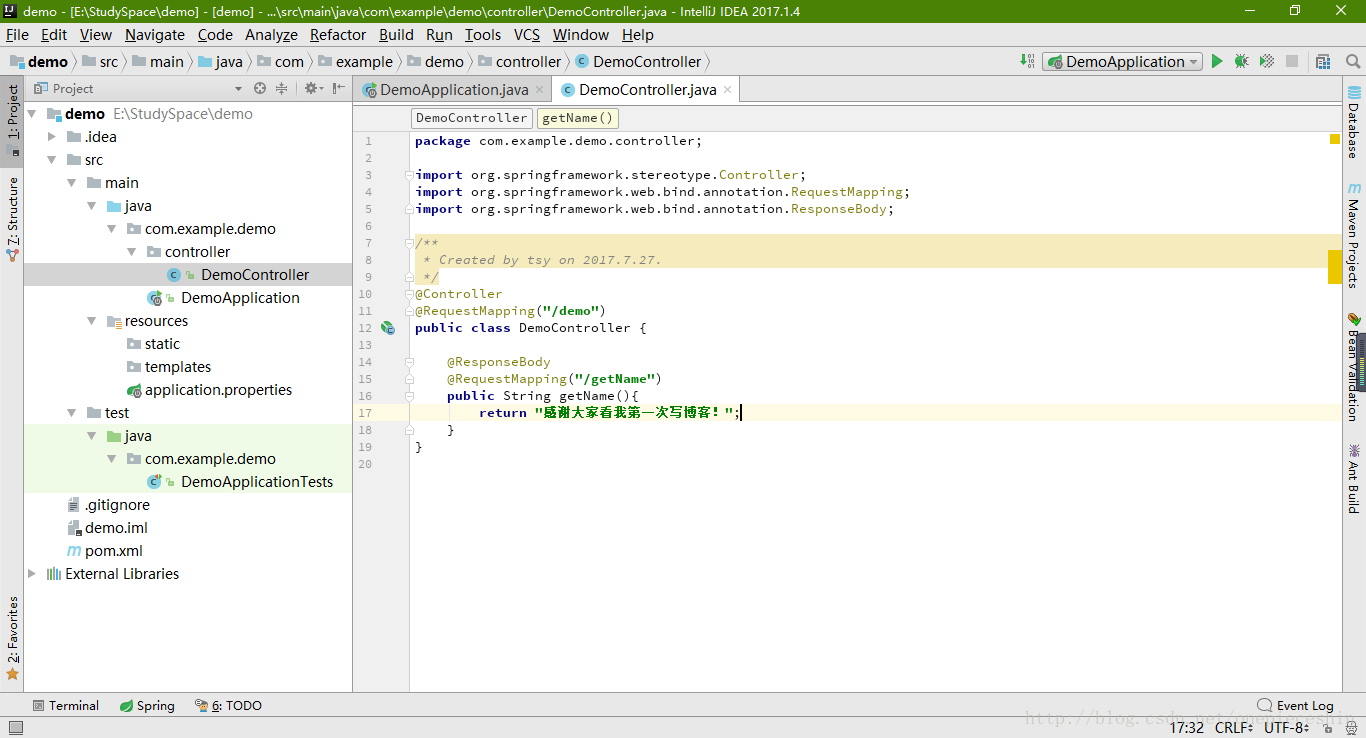Click getName() in editor breadcrumb
This screenshot has height=738, width=1366.
[x=577, y=118]
